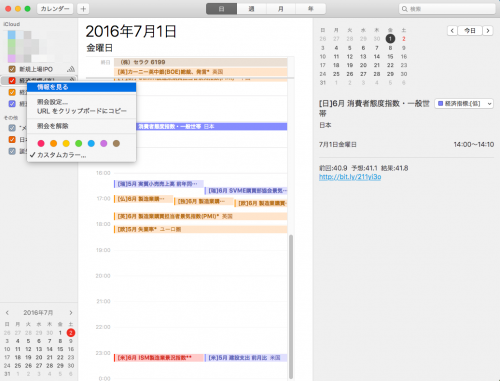Click the search magnifier icon
The width and height of the screenshot is (500, 381).
point(404,9)
